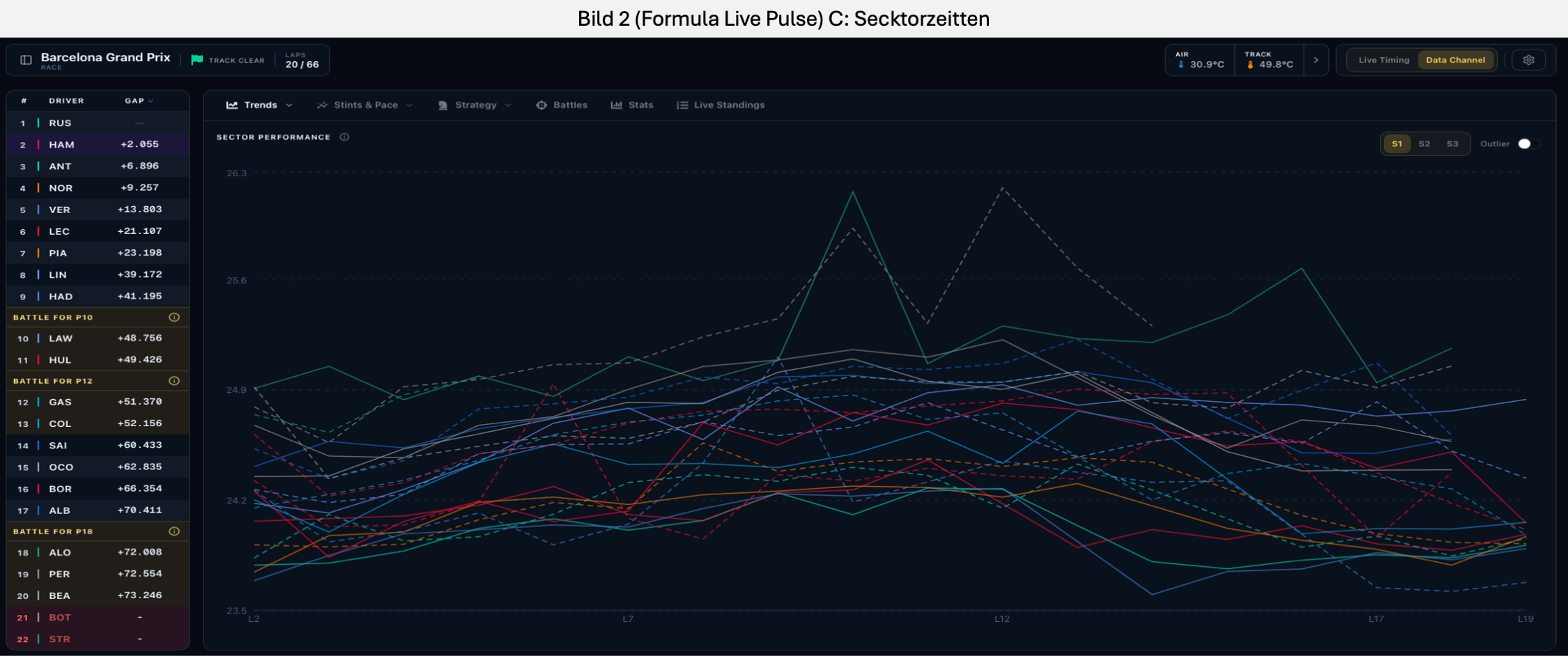
Task: Click the Battles crosshair icon
Action: click(541, 105)
